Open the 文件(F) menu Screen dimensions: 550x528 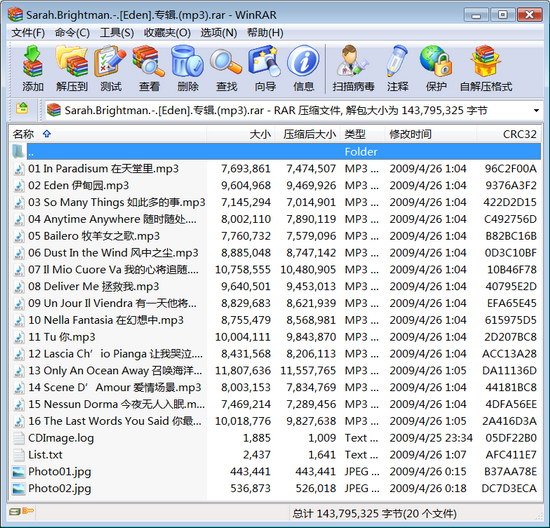coord(28,33)
